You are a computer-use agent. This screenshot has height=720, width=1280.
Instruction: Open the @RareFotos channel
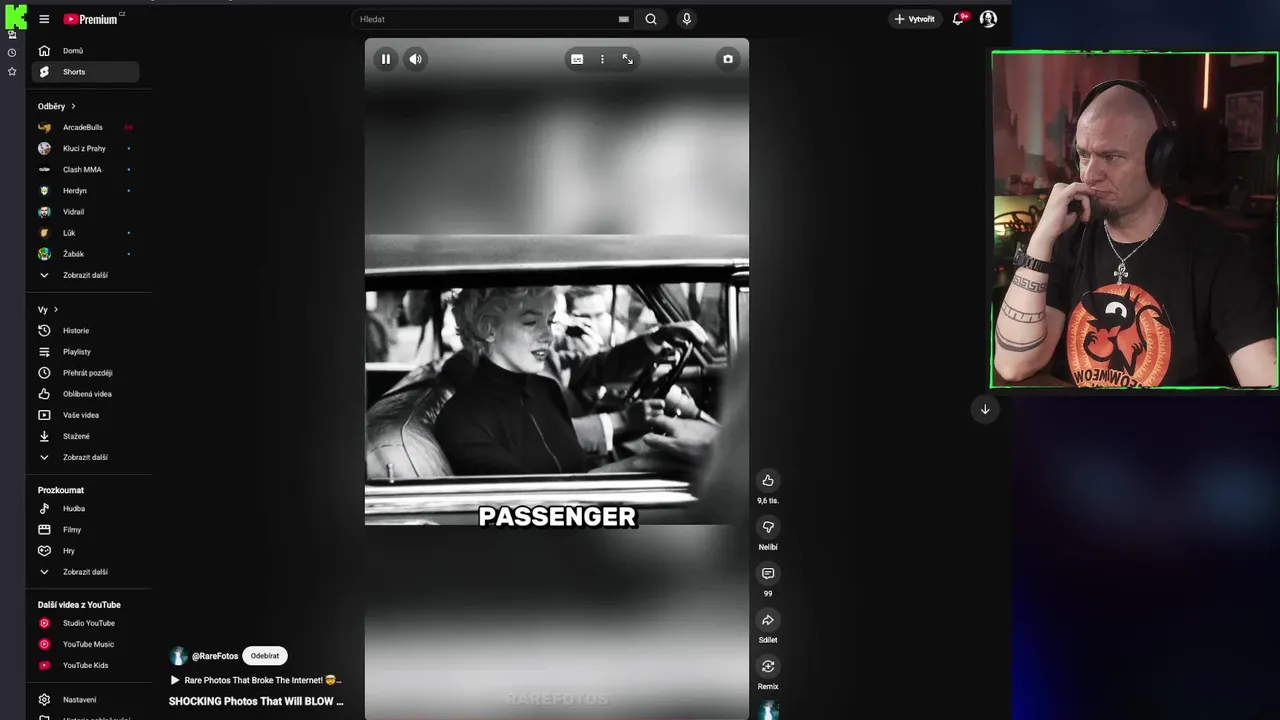215,656
